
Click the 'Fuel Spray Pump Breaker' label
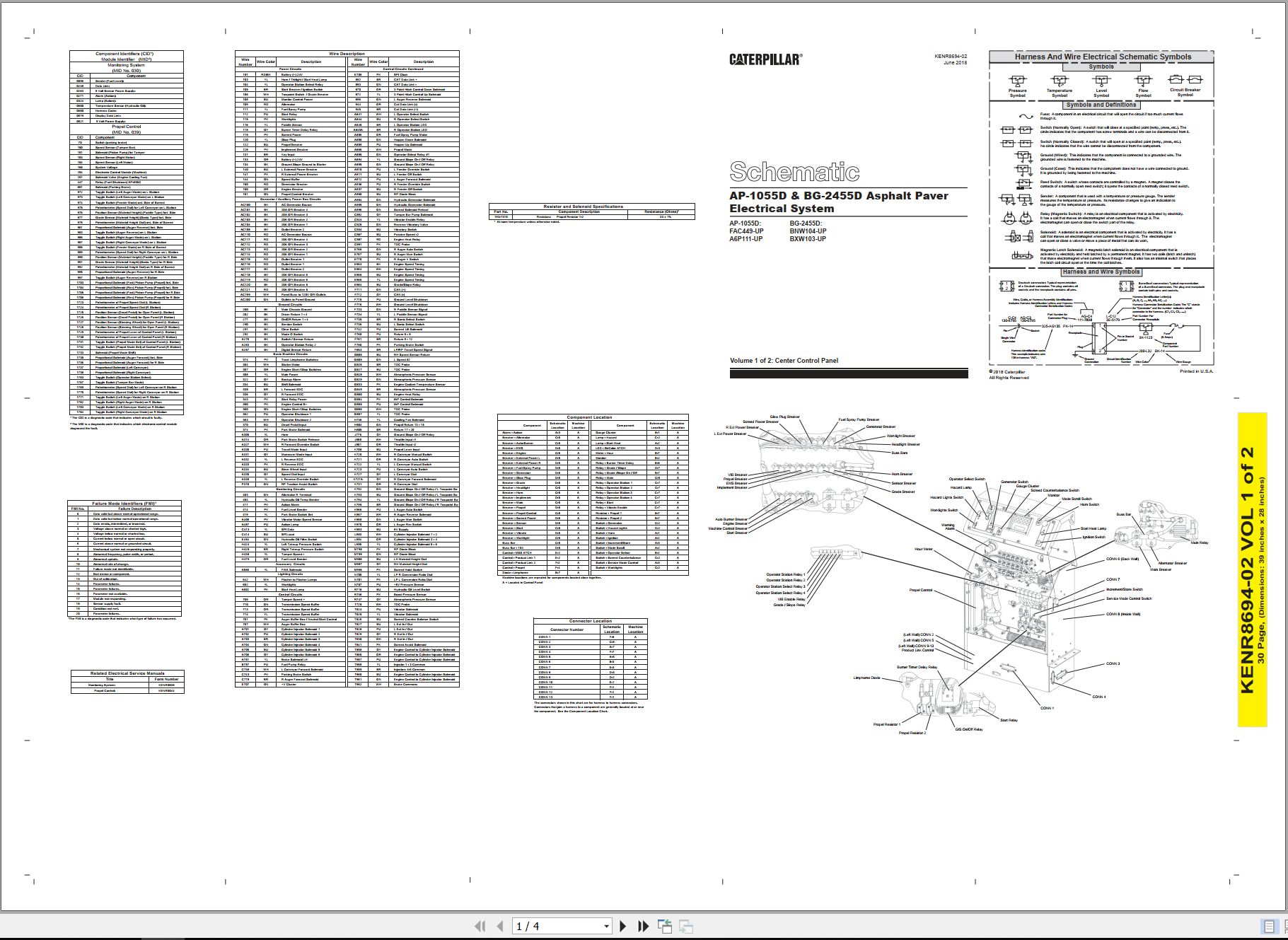[859, 420]
